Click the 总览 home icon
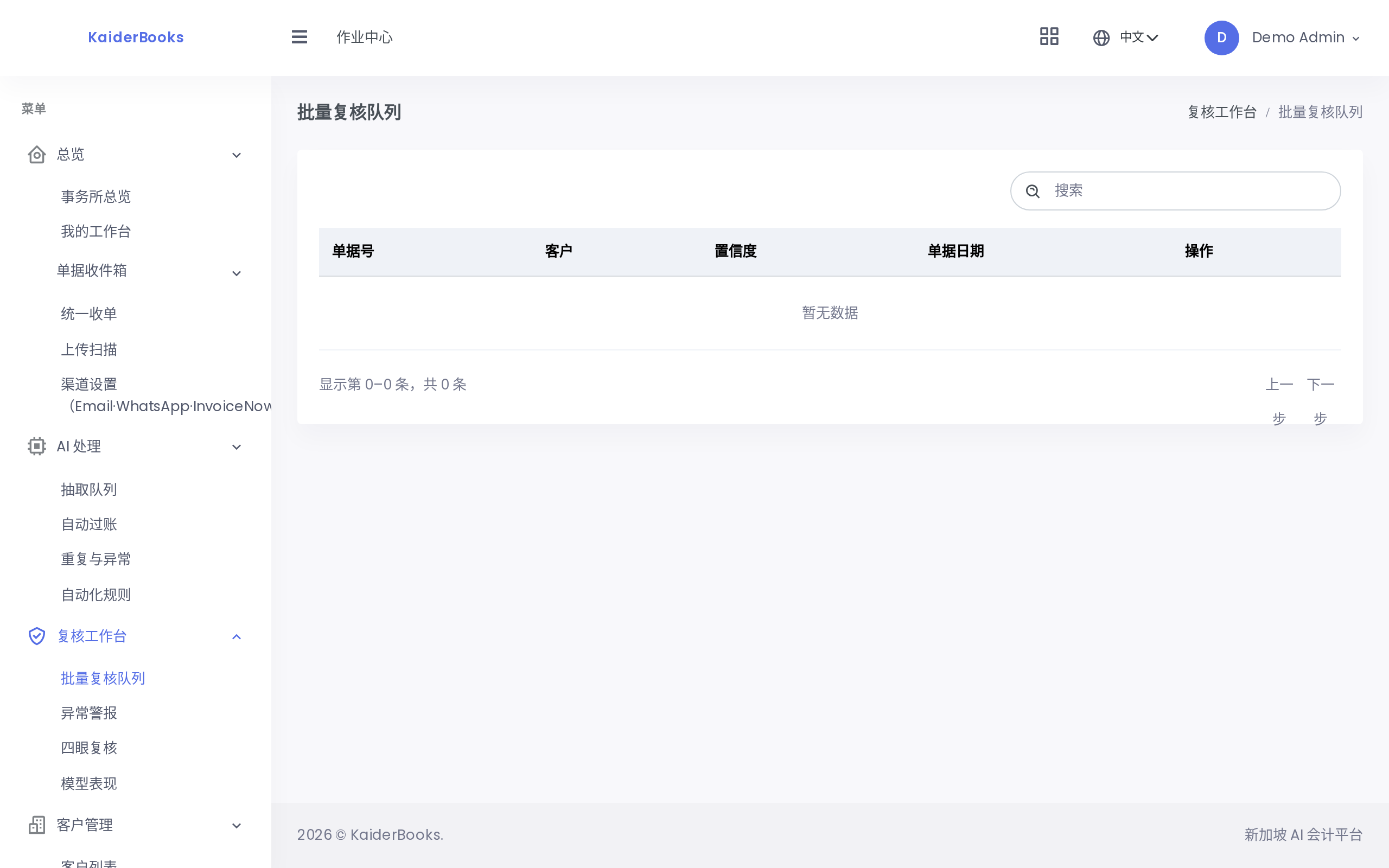 pos(37,155)
